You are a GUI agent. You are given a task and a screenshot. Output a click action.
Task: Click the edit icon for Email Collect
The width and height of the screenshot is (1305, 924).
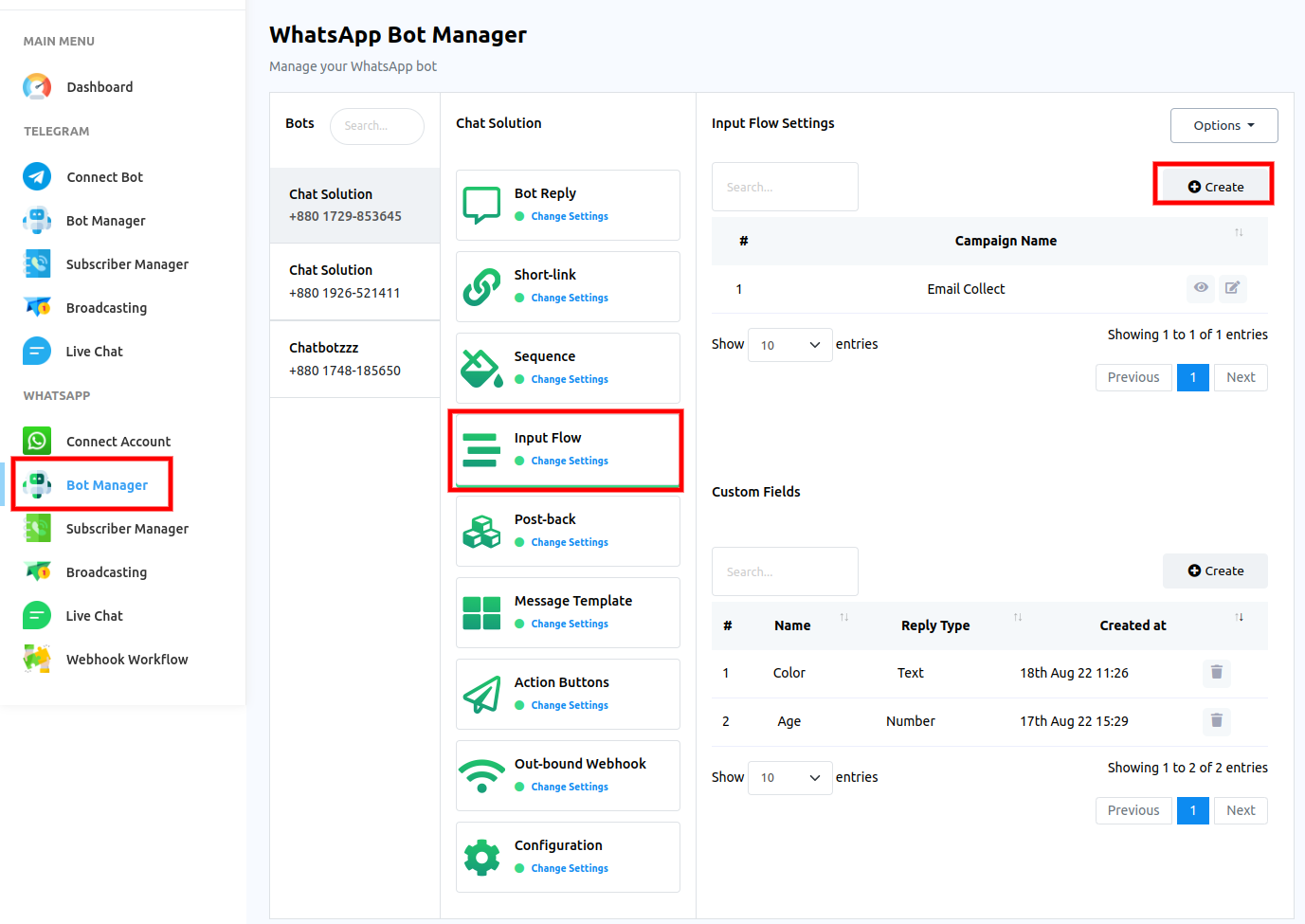[1232, 288]
